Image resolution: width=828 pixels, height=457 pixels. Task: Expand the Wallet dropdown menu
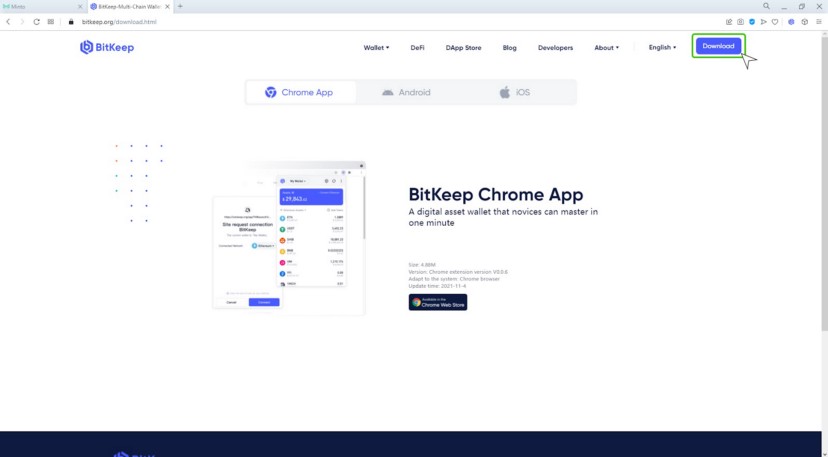pyautogui.click(x=376, y=48)
